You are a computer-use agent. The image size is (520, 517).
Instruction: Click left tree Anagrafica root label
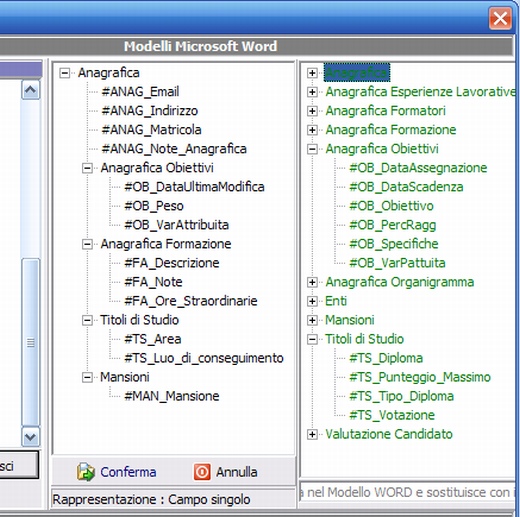[109, 73]
